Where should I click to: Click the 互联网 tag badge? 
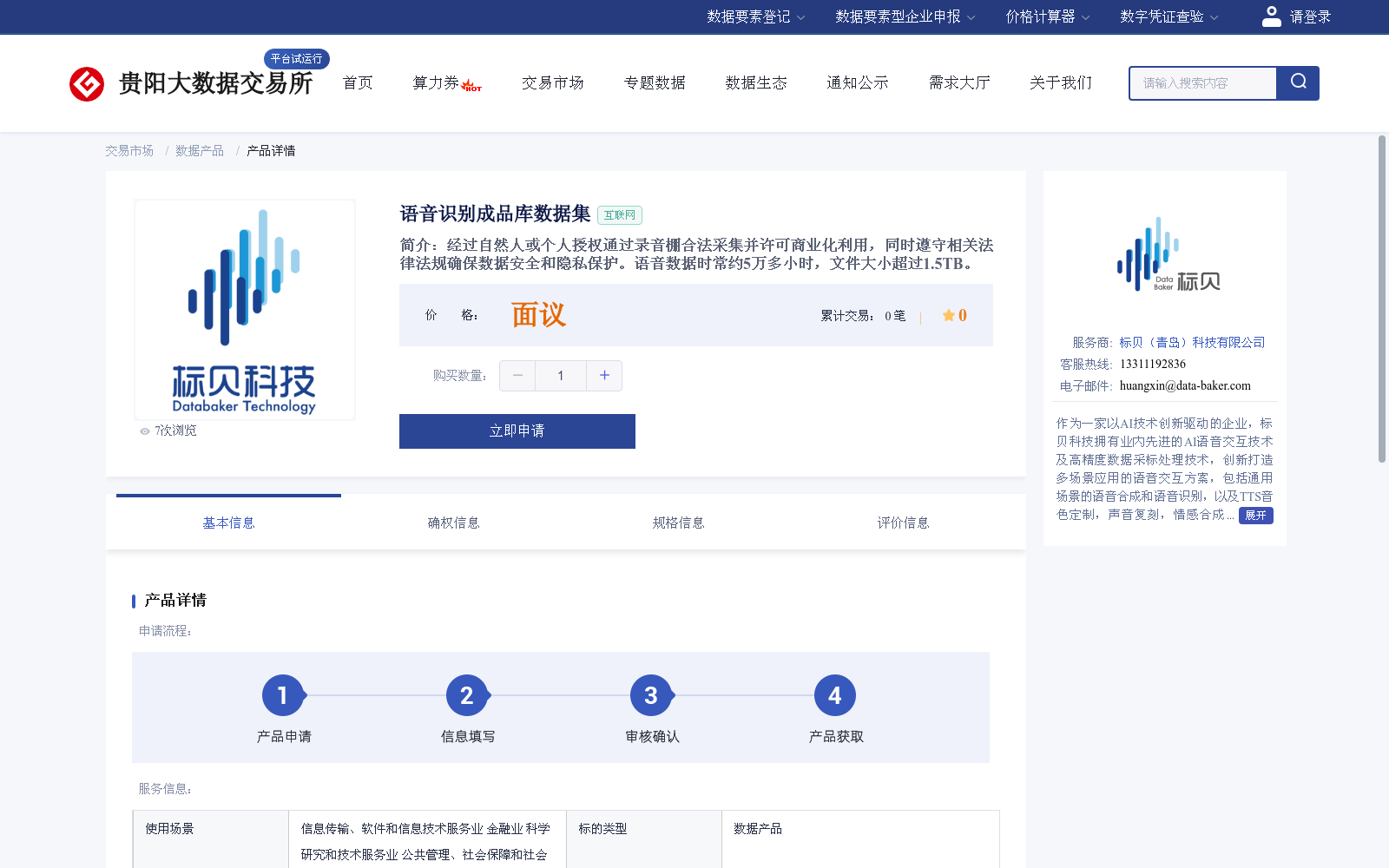(620, 215)
